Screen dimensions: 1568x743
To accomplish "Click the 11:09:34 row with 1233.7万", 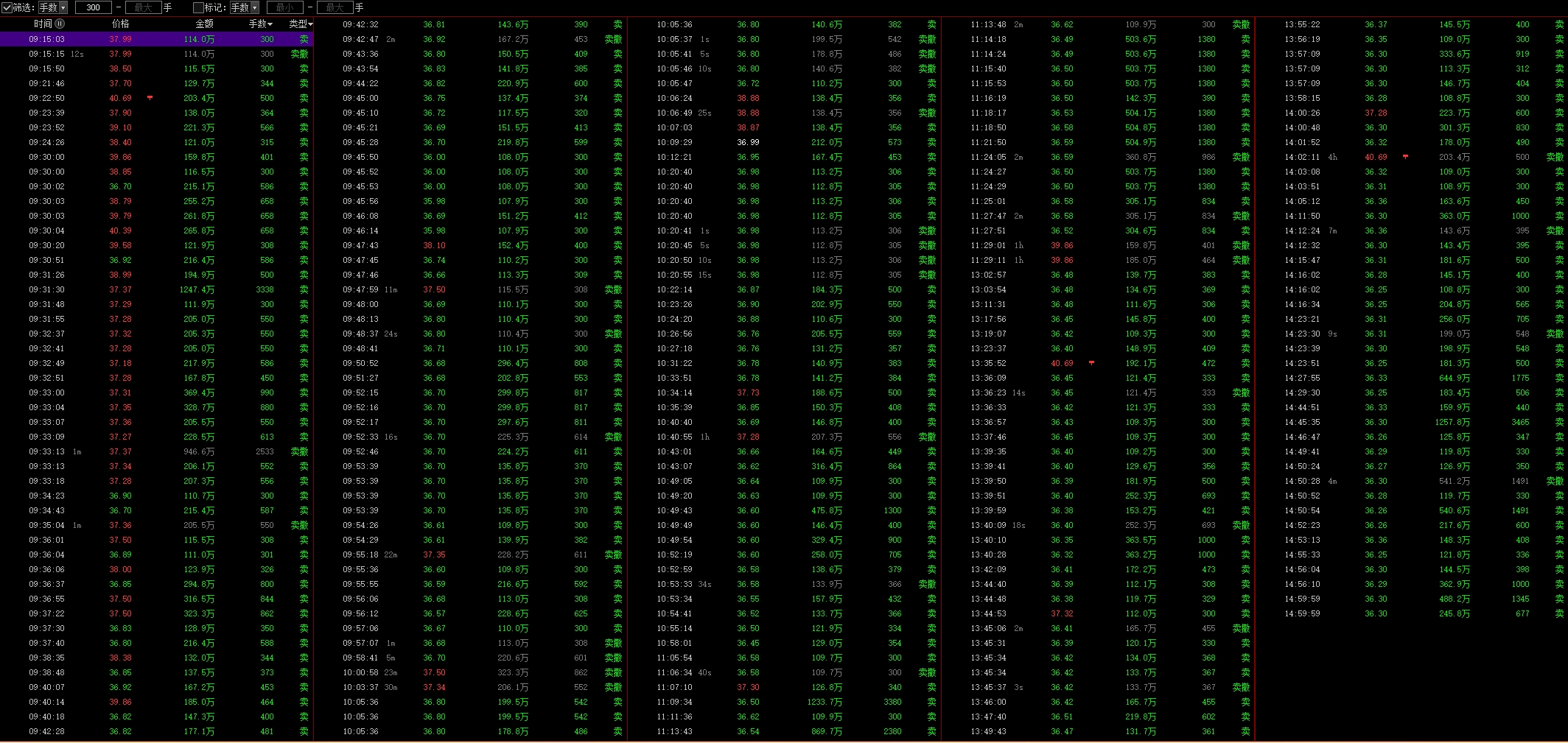I will pyautogui.click(x=785, y=702).
